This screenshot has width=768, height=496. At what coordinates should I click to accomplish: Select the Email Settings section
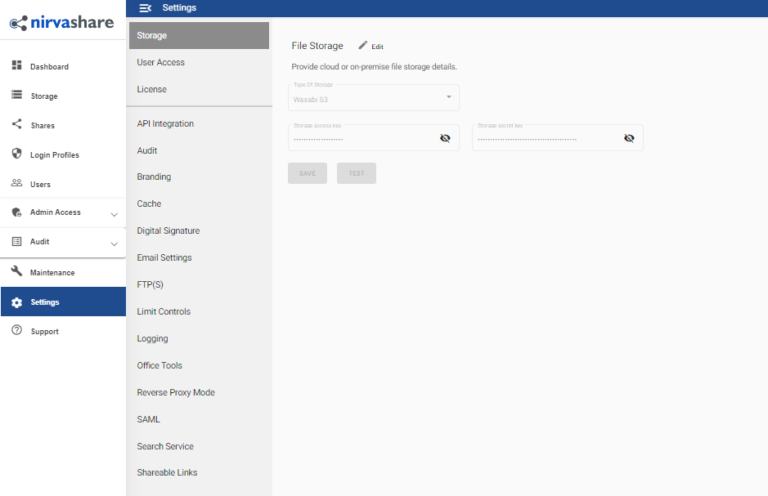click(164, 258)
